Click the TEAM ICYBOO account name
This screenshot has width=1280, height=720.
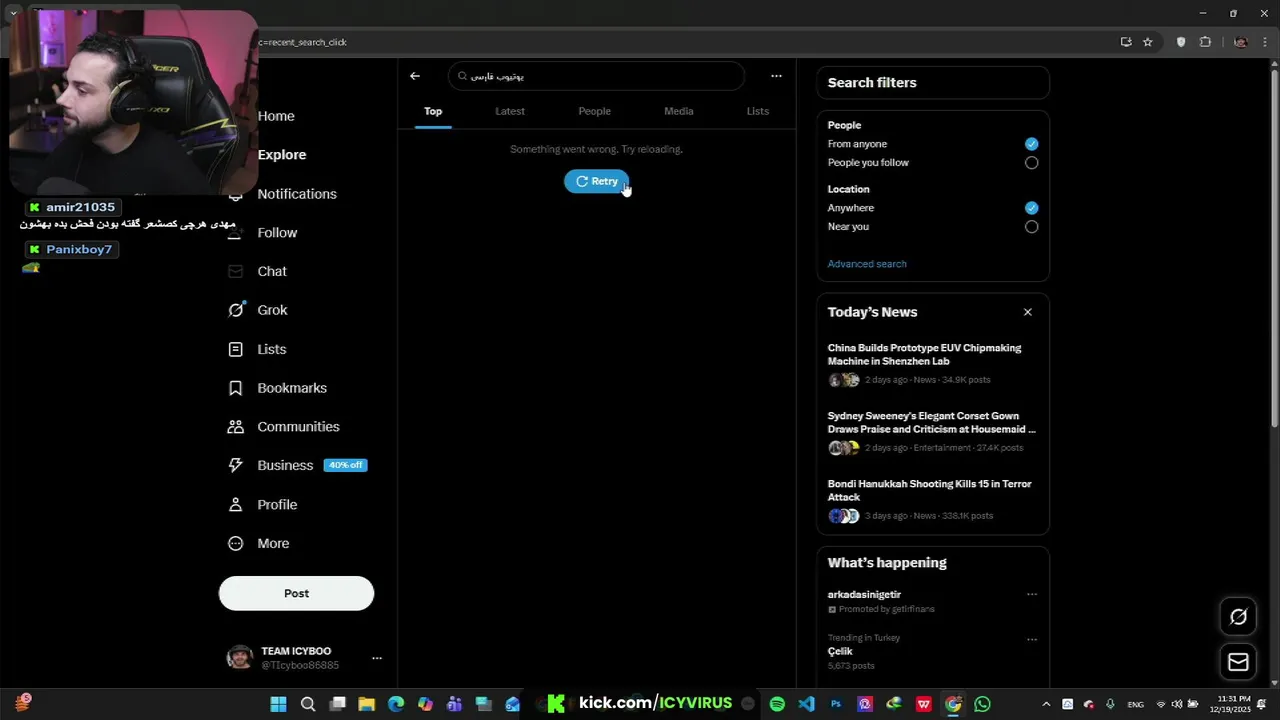296,651
